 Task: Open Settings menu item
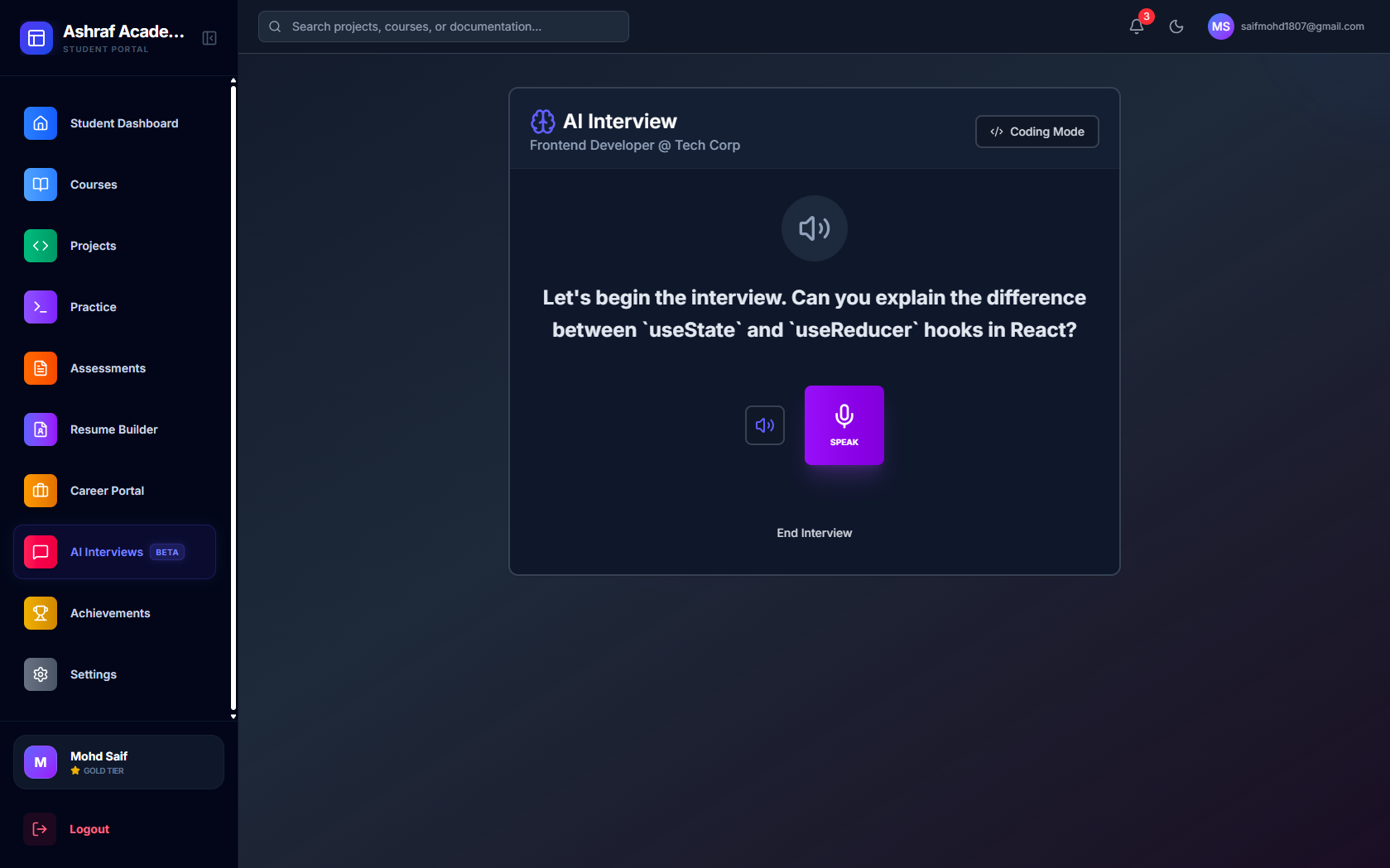click(115, 674)
